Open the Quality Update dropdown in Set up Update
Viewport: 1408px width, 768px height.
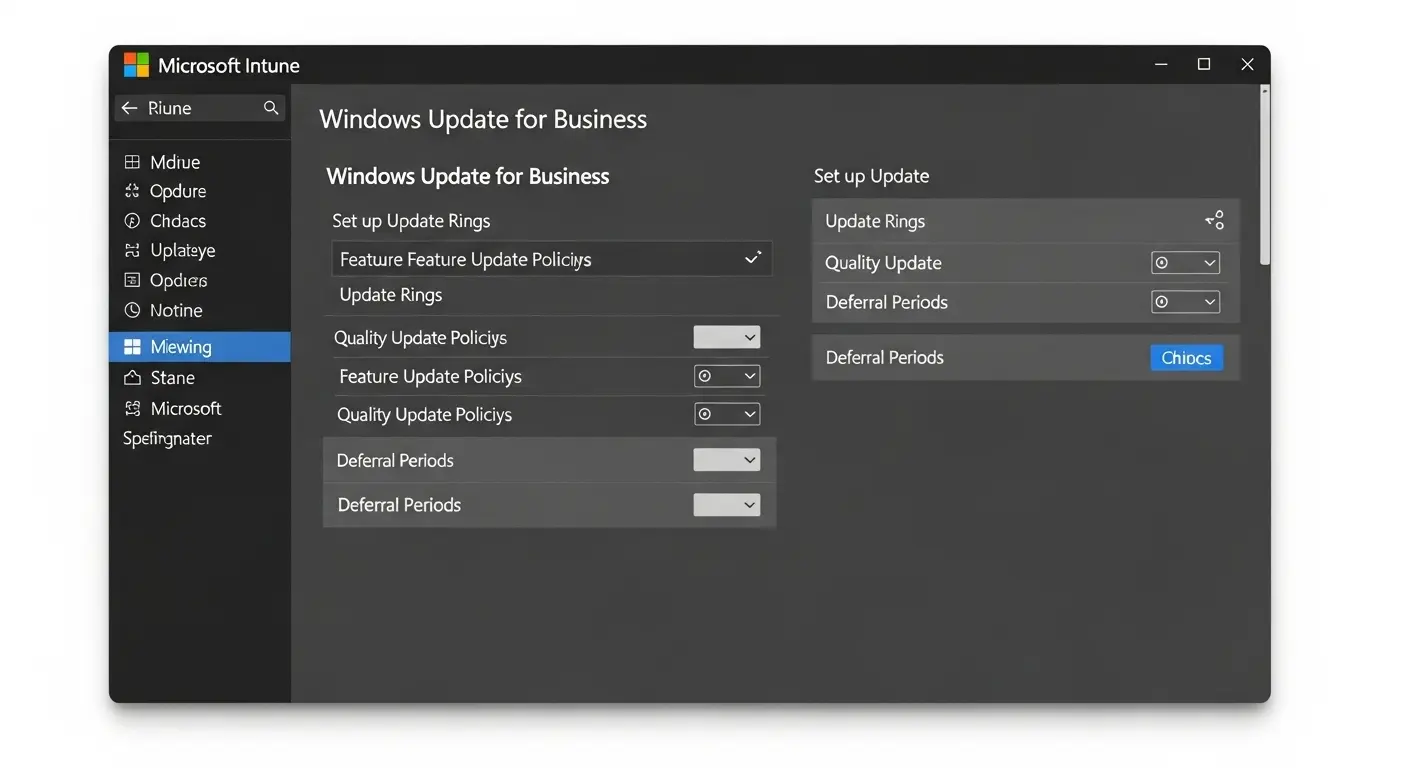(x=1186, y=263)
